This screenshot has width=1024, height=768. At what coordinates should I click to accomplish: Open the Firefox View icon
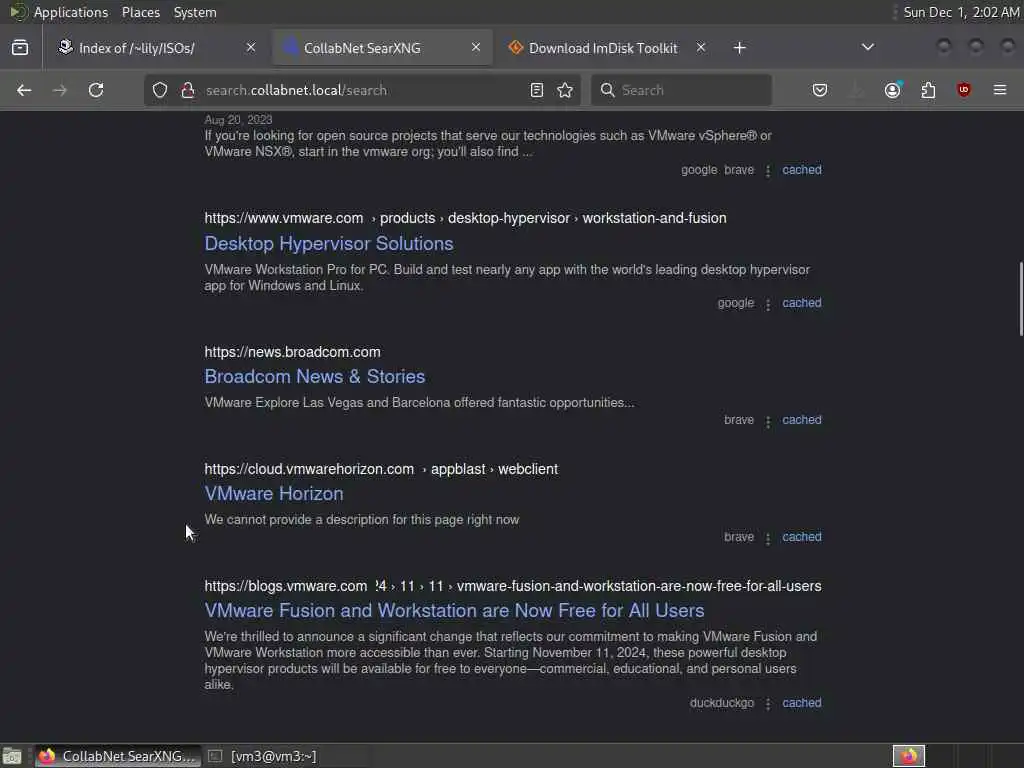[20, 48]
